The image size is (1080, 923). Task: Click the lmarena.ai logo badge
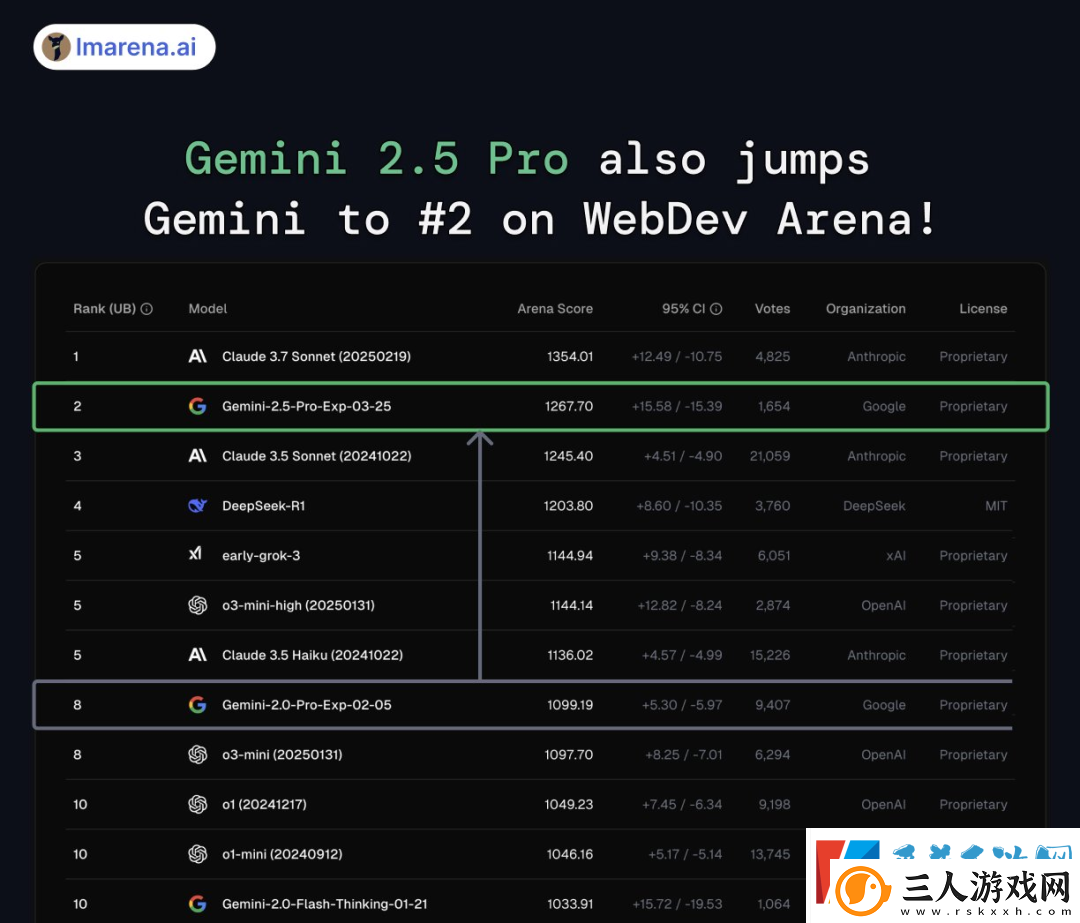coord(124,47)
